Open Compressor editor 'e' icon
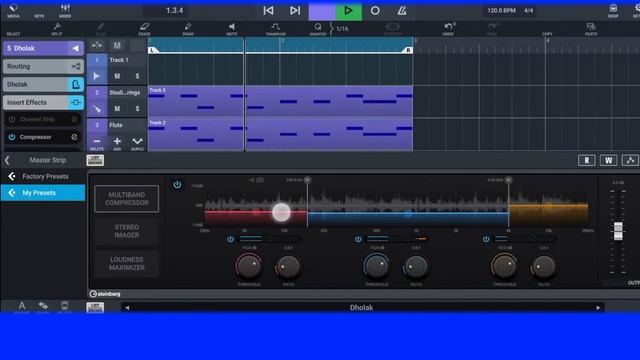The image size is (640, 360). (x=74, y=137)
